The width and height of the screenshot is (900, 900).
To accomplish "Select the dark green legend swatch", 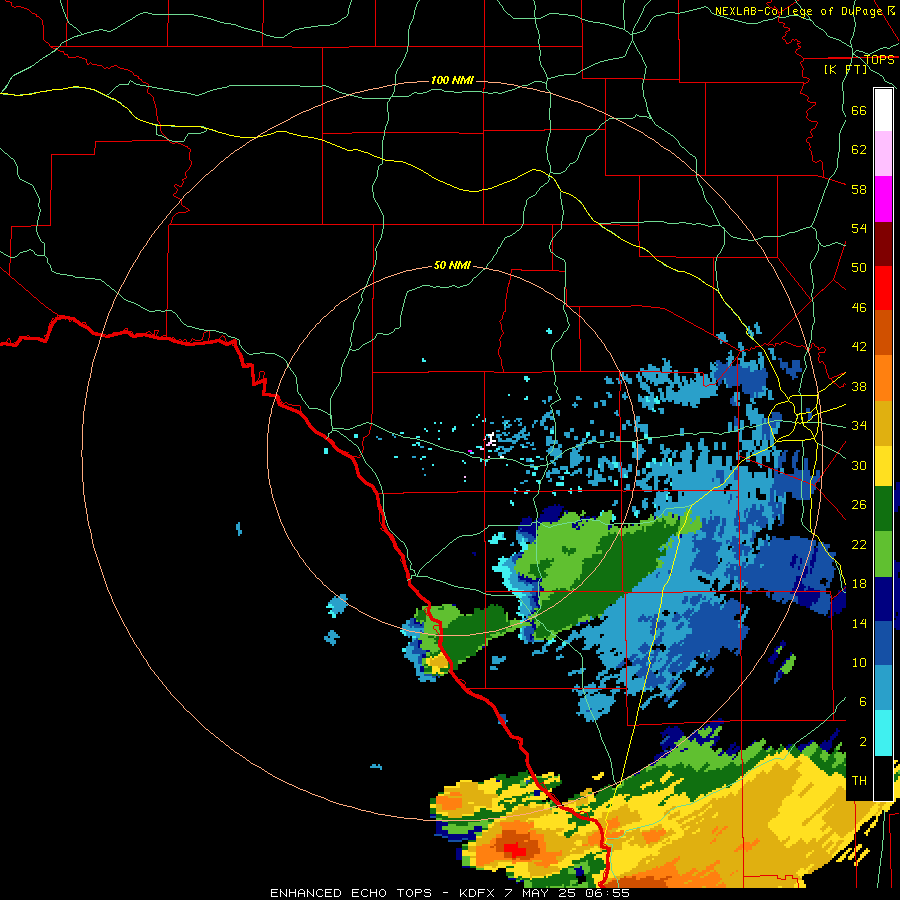I will coord(883,509).
